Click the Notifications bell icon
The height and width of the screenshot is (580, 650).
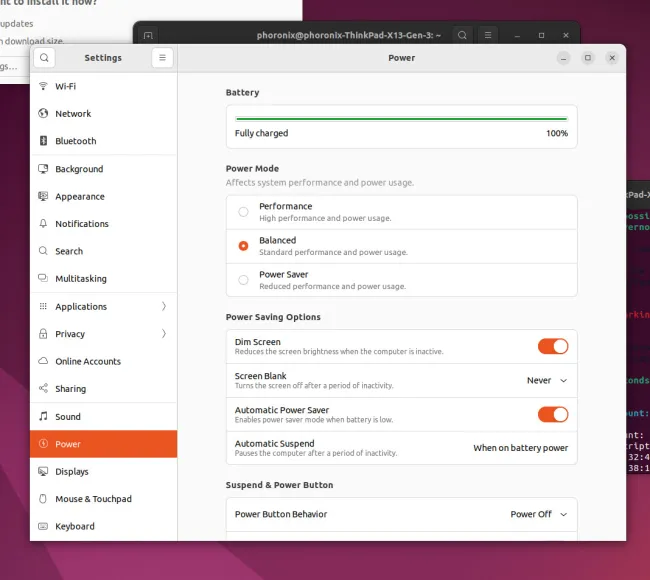coord(43,224)
